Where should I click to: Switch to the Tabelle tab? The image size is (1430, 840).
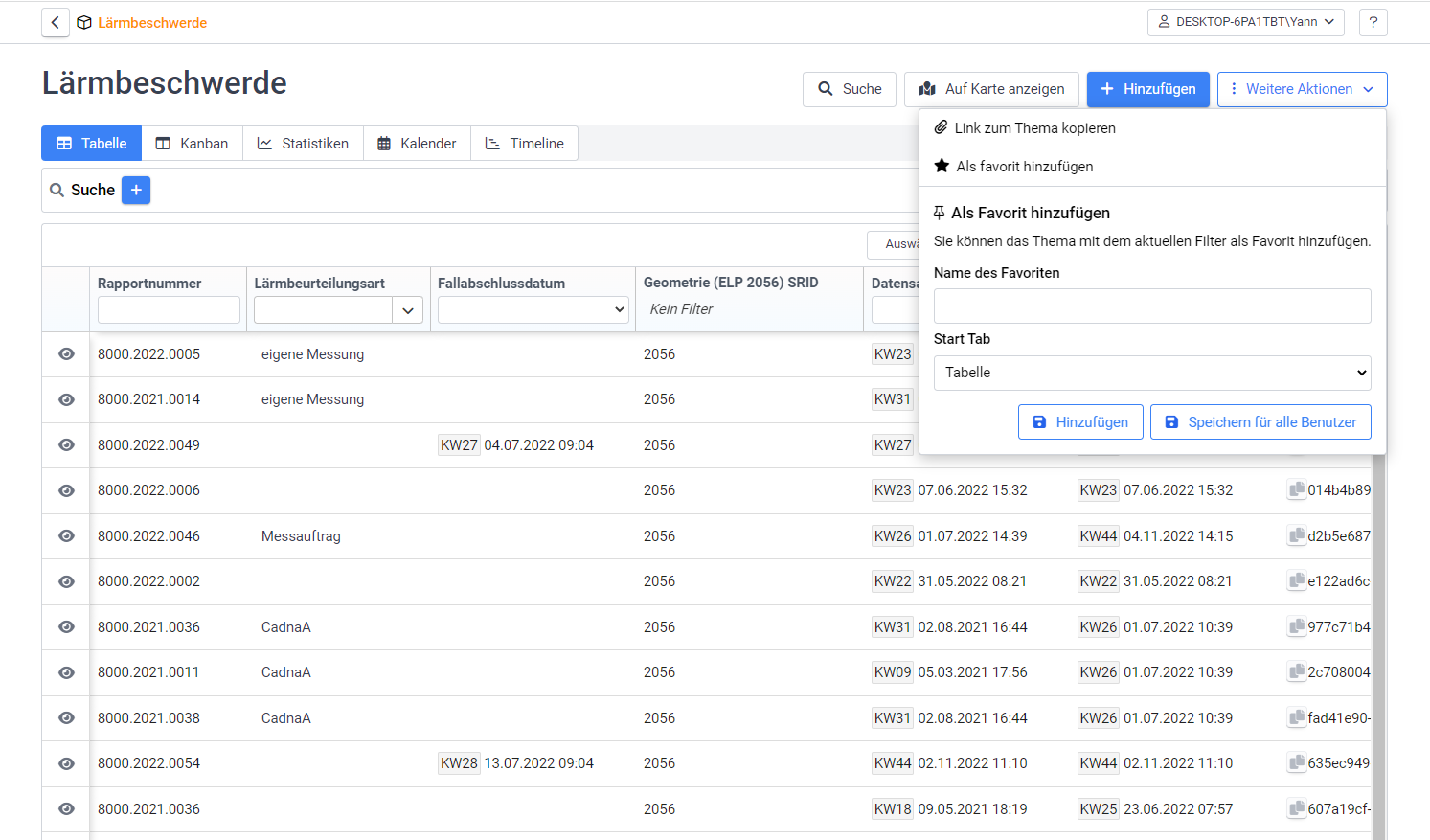pos(92,144)
